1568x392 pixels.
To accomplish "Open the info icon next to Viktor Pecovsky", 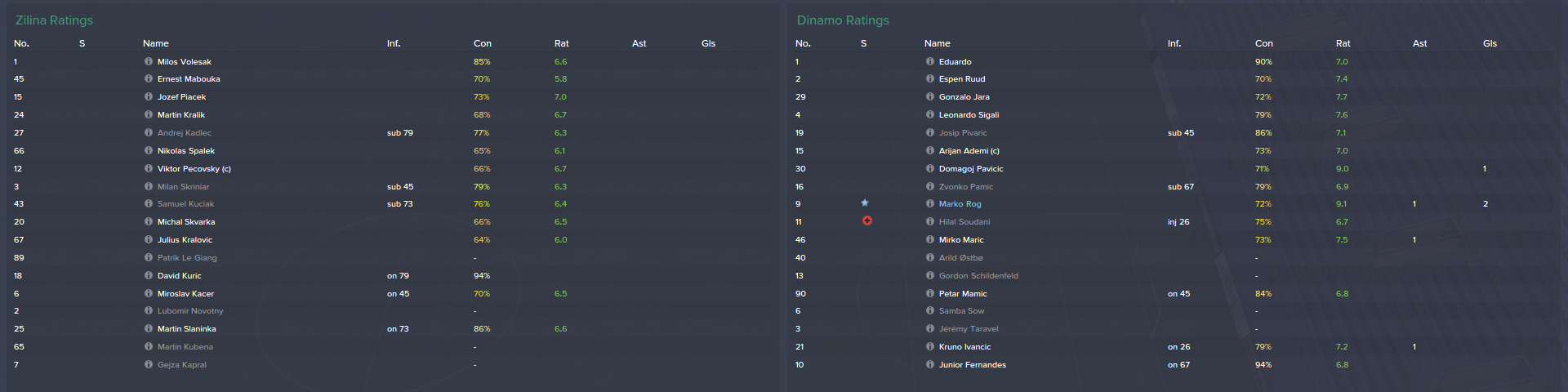I will [149, 168].
